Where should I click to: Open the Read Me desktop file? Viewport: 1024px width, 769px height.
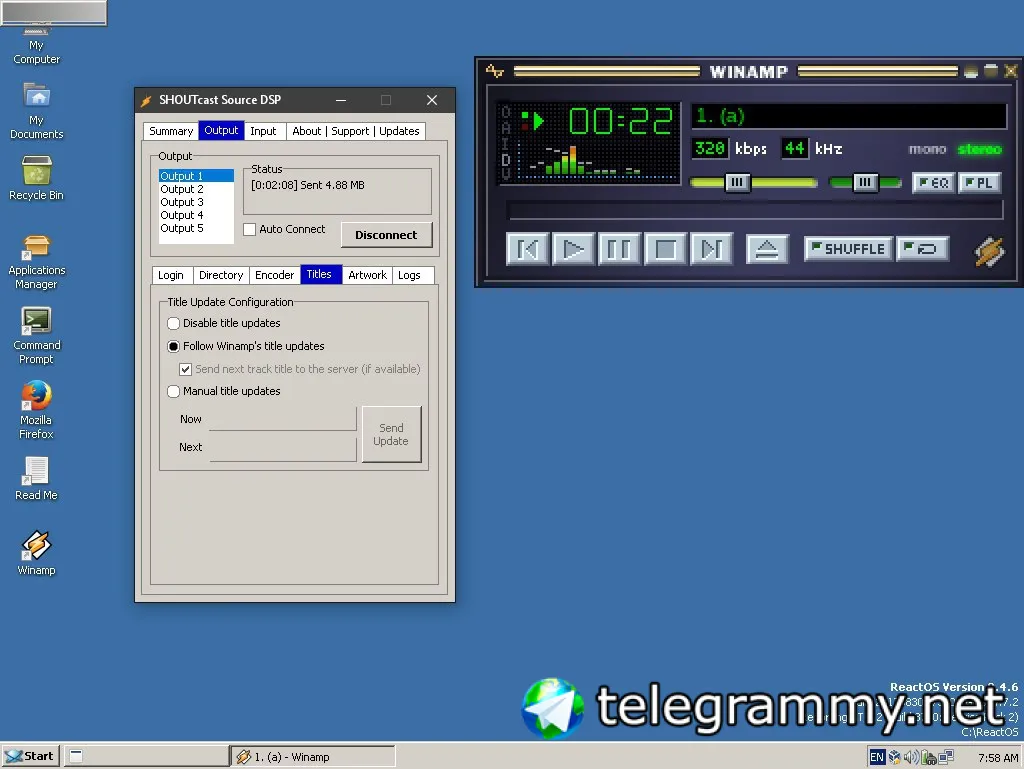point(37,479)
